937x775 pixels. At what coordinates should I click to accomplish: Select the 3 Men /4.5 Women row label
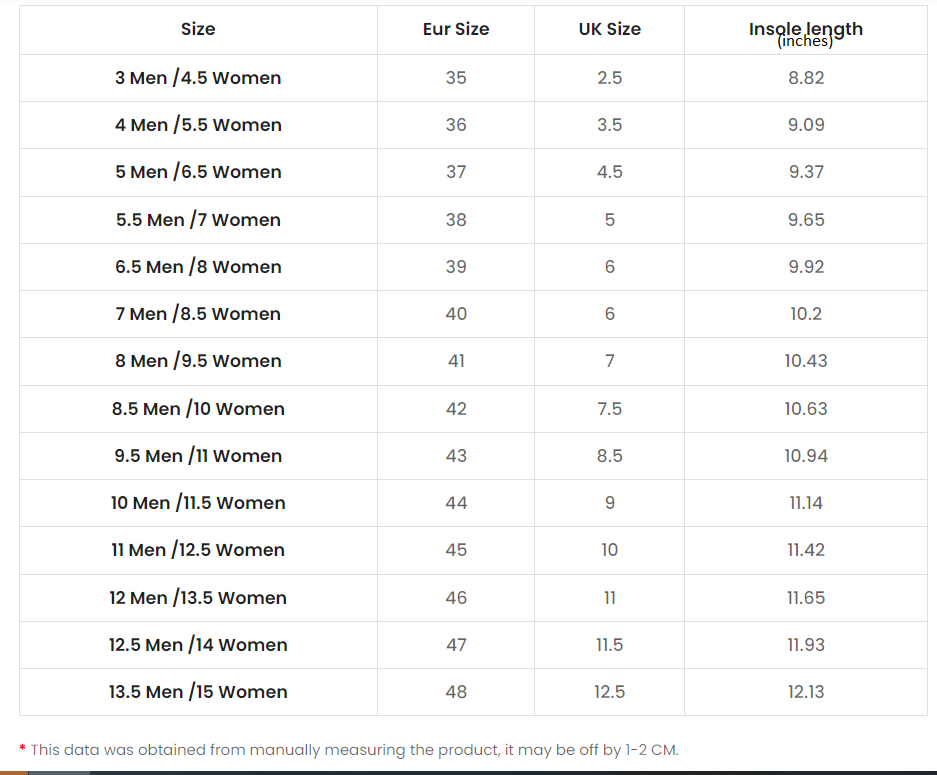click(x=198, y=78)
